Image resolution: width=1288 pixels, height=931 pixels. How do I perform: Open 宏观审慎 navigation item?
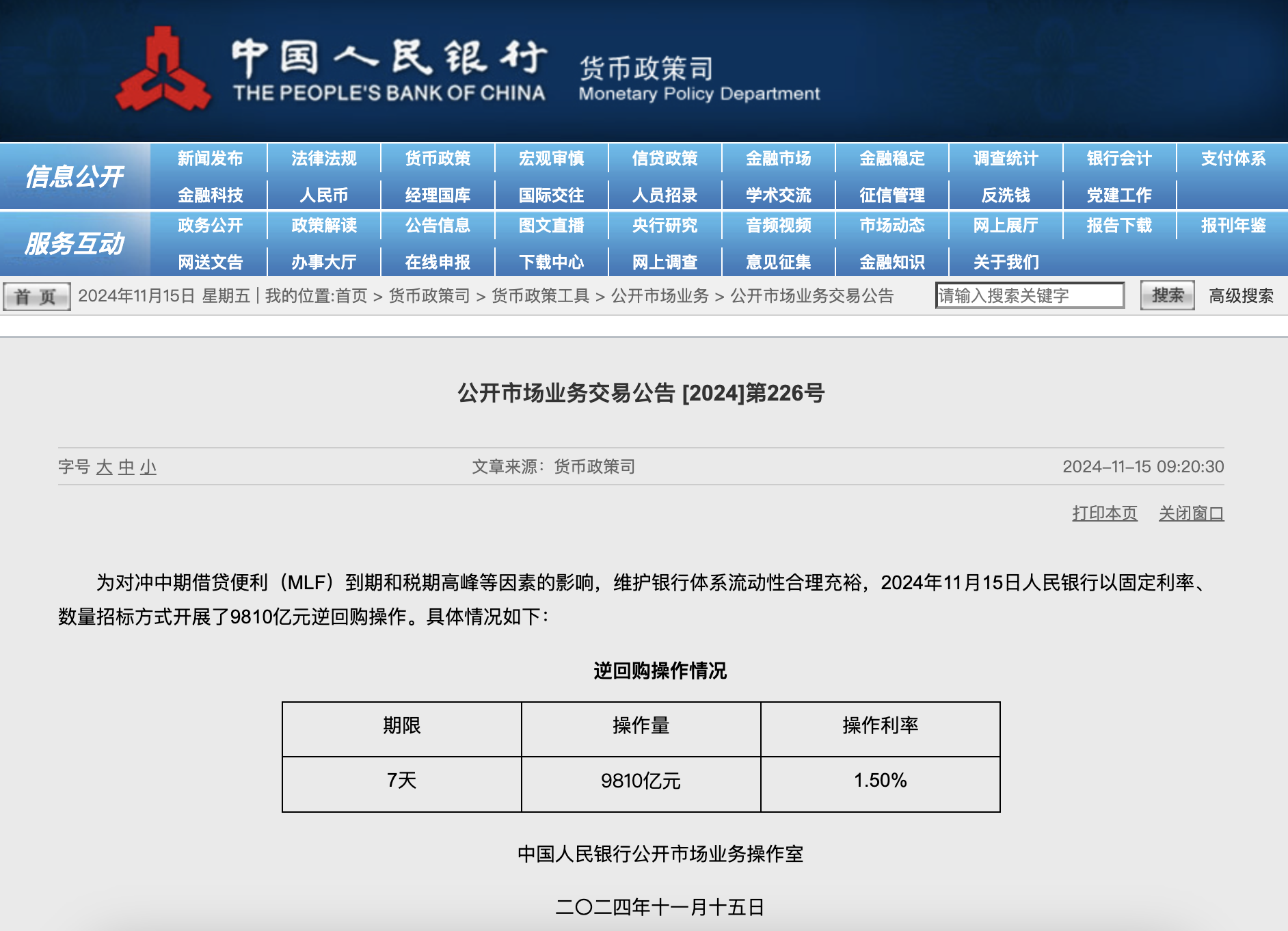pyautogui.click(x=551, y=159)
